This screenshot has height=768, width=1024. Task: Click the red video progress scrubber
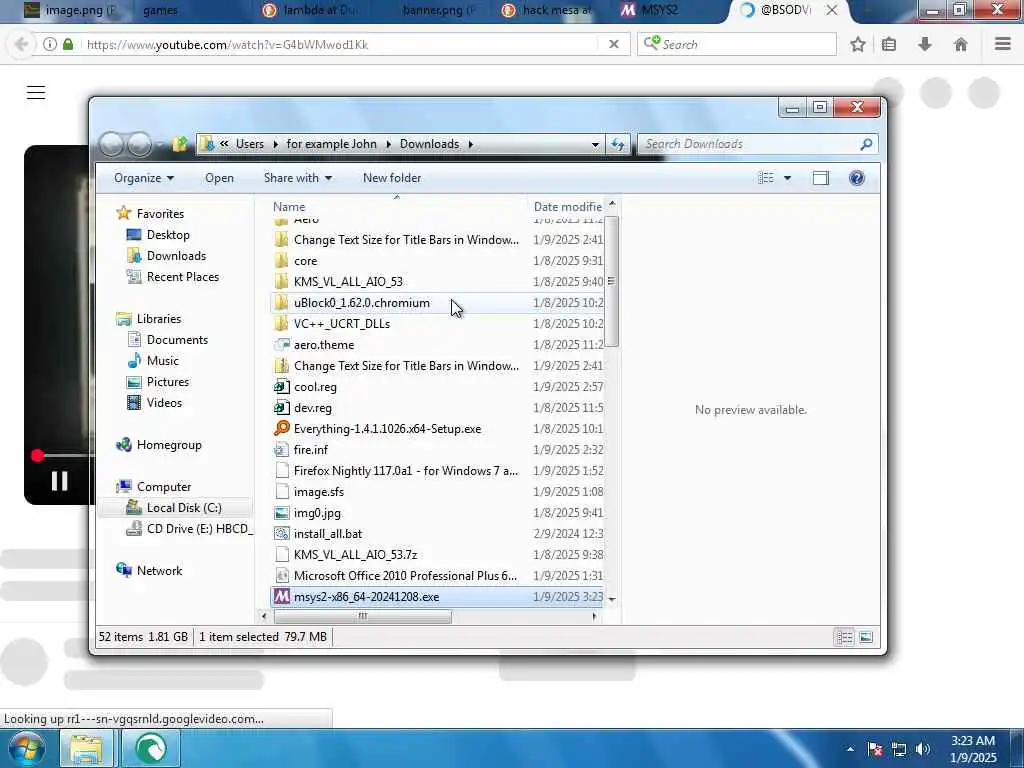click(x=37, y=456)
